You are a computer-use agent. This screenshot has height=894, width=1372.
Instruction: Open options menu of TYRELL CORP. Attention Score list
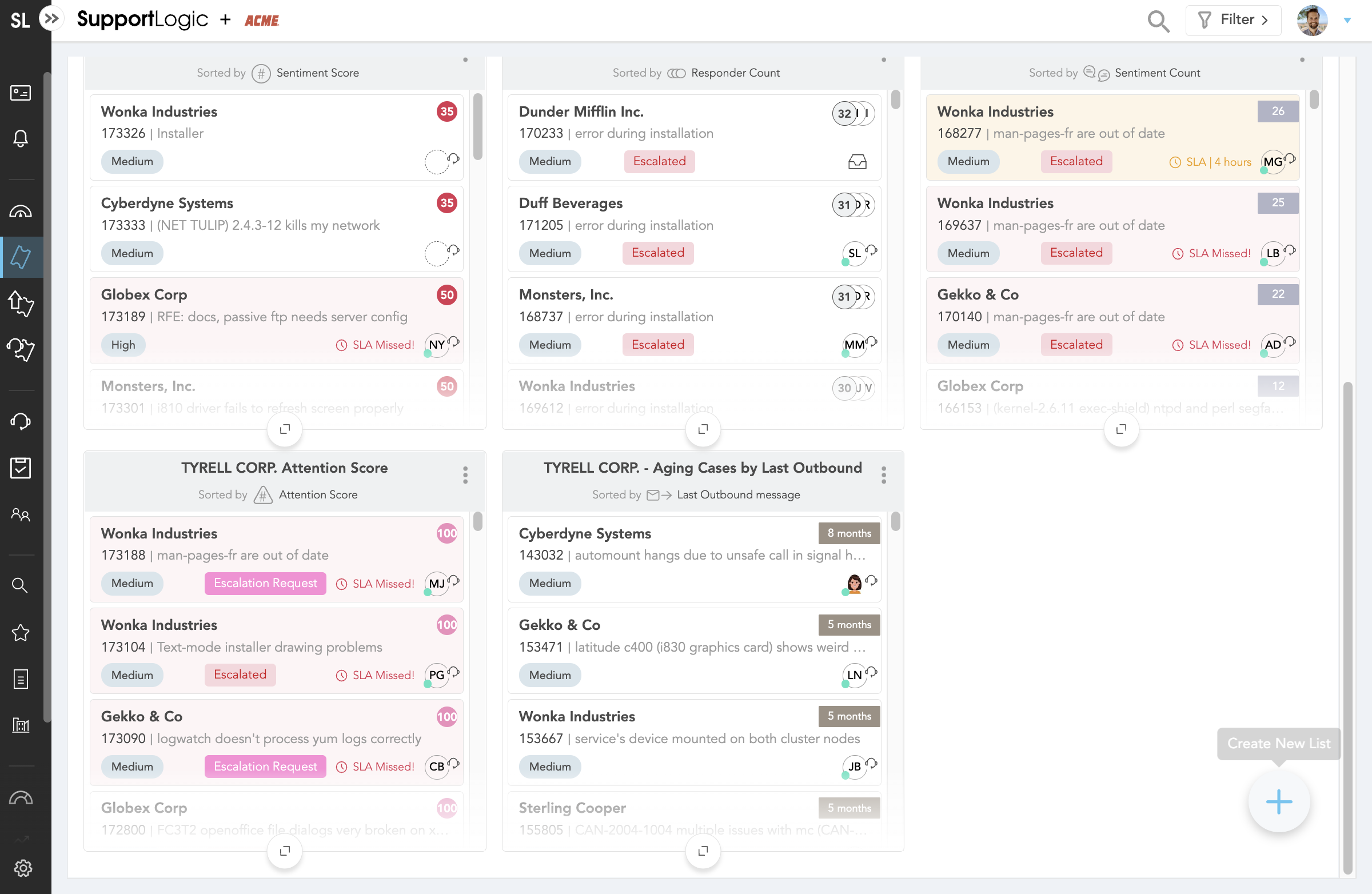click(x=465, y=475)
